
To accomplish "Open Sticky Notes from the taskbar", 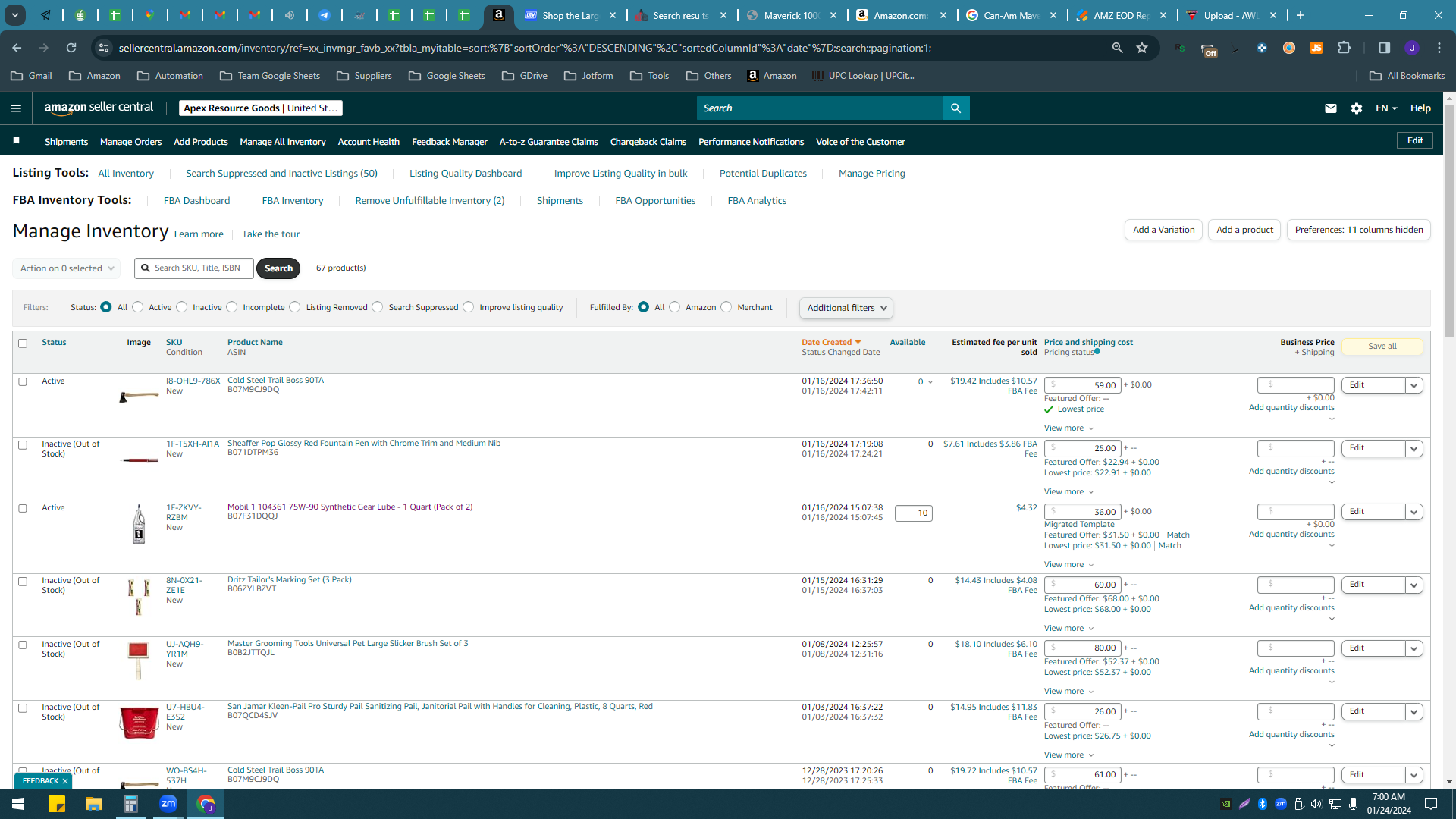I will (56, 804).
